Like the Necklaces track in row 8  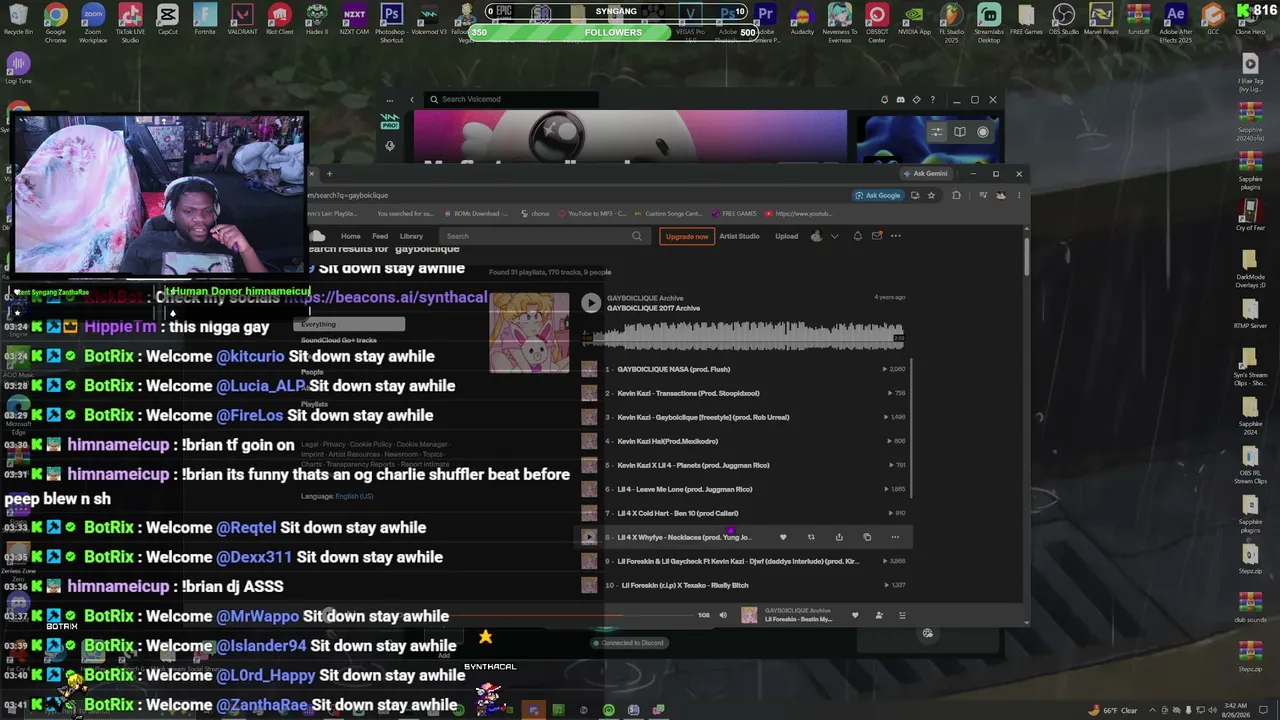click(783, 537)
